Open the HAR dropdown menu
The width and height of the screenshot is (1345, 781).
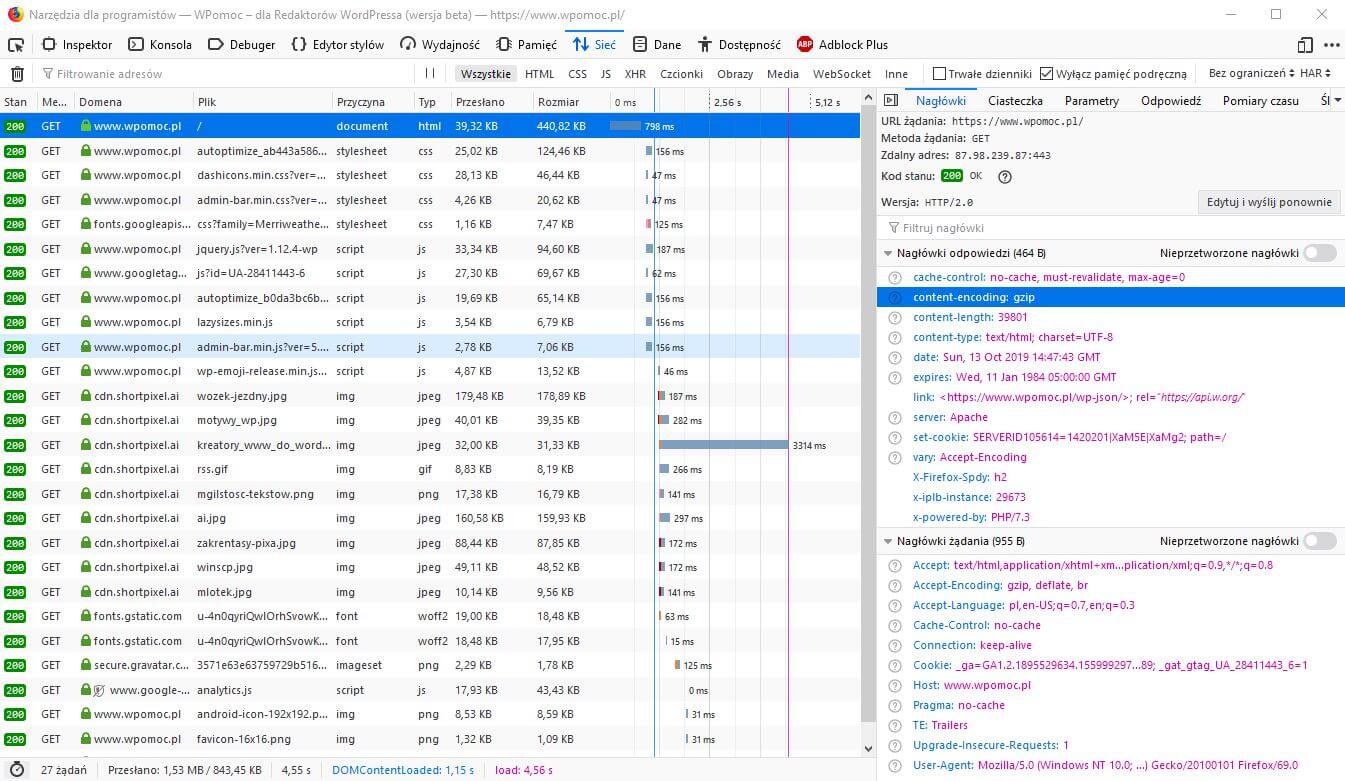pyautogui.click(x=1316, y=74)
